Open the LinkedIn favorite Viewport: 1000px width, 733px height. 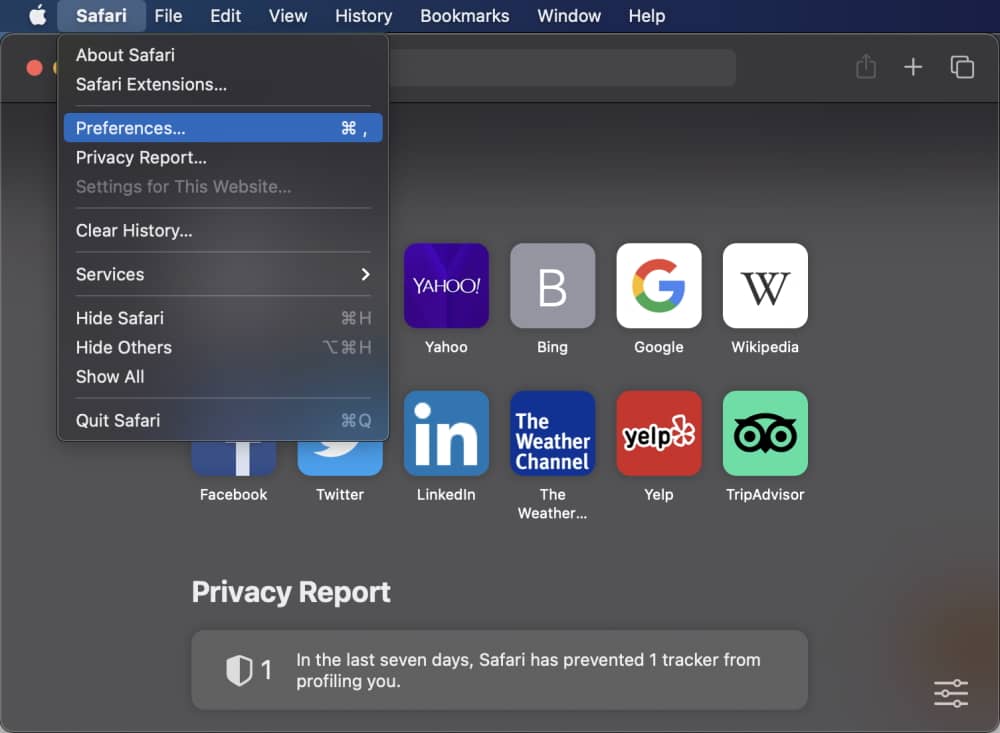(x=446, y=433)
